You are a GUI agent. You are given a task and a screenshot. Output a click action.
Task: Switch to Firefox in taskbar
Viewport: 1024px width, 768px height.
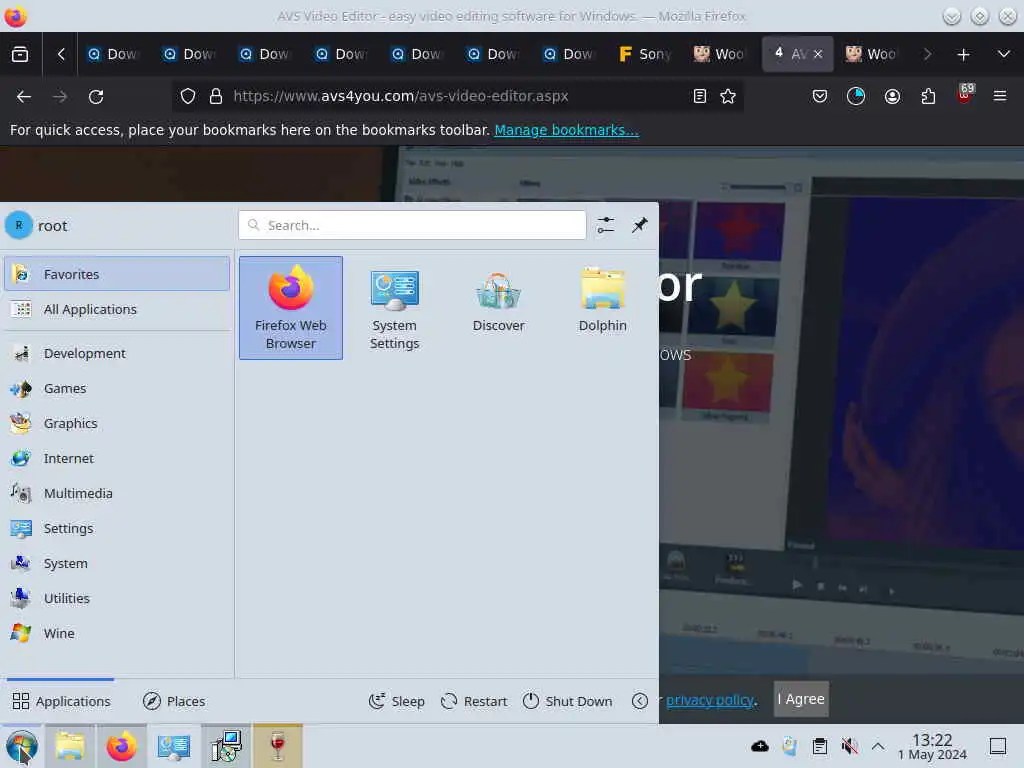point(121,746)
